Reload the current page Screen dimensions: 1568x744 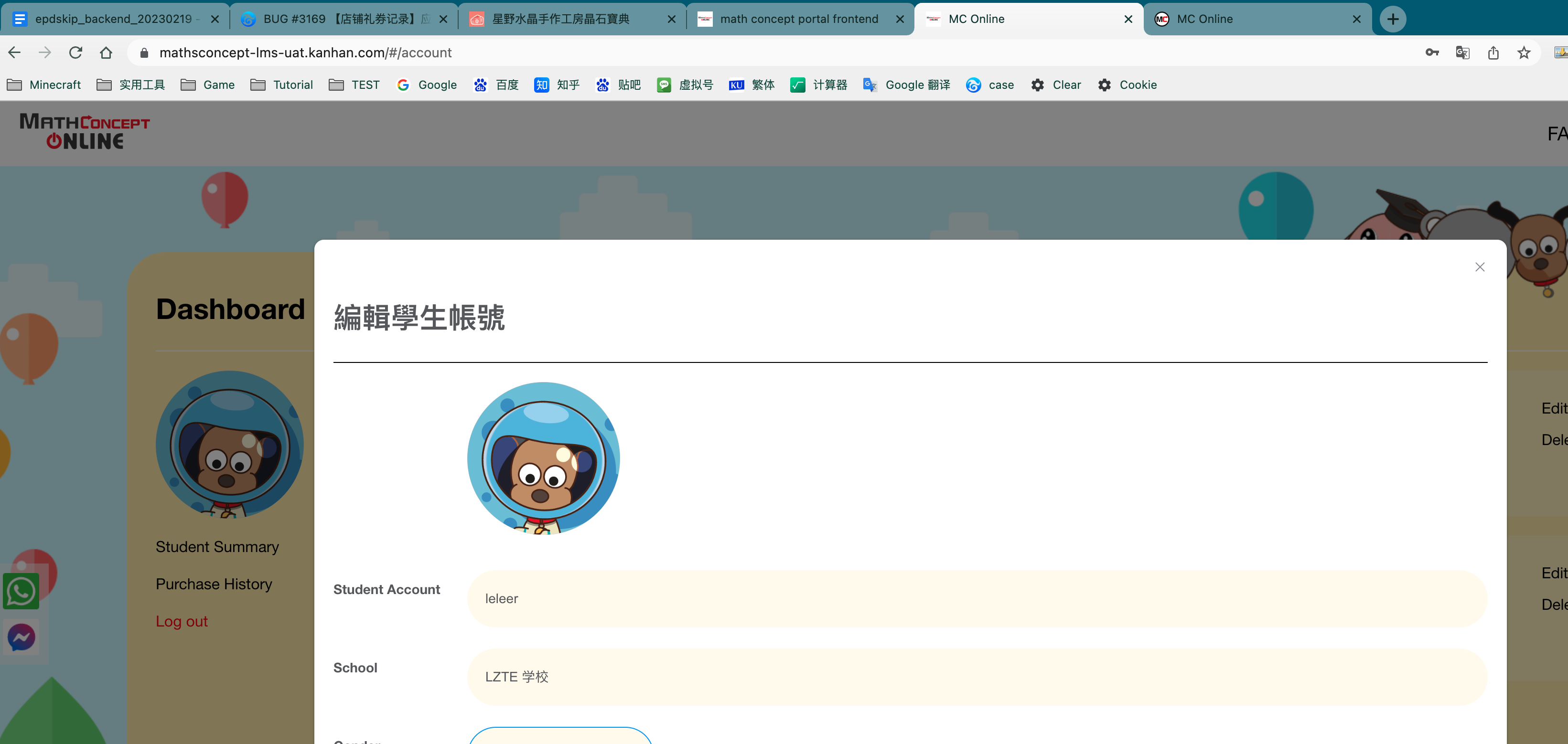(x=75, y=53)
